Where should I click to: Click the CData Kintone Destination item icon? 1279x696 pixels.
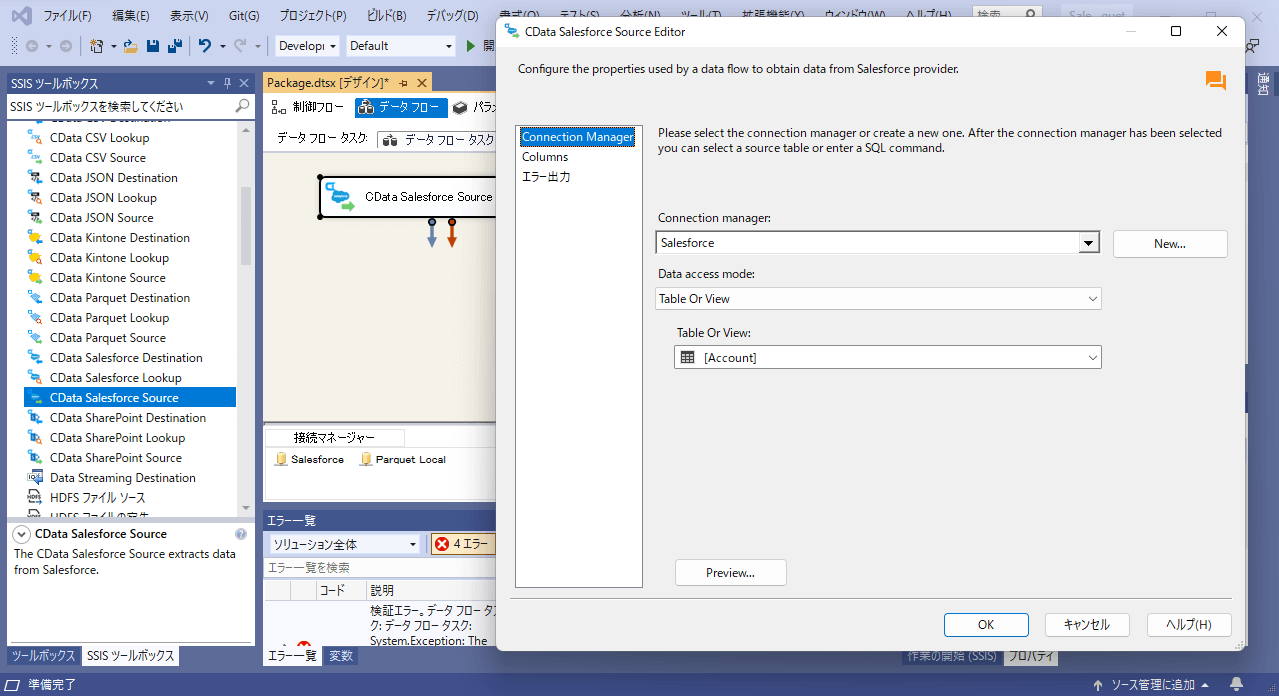point(35,238)
